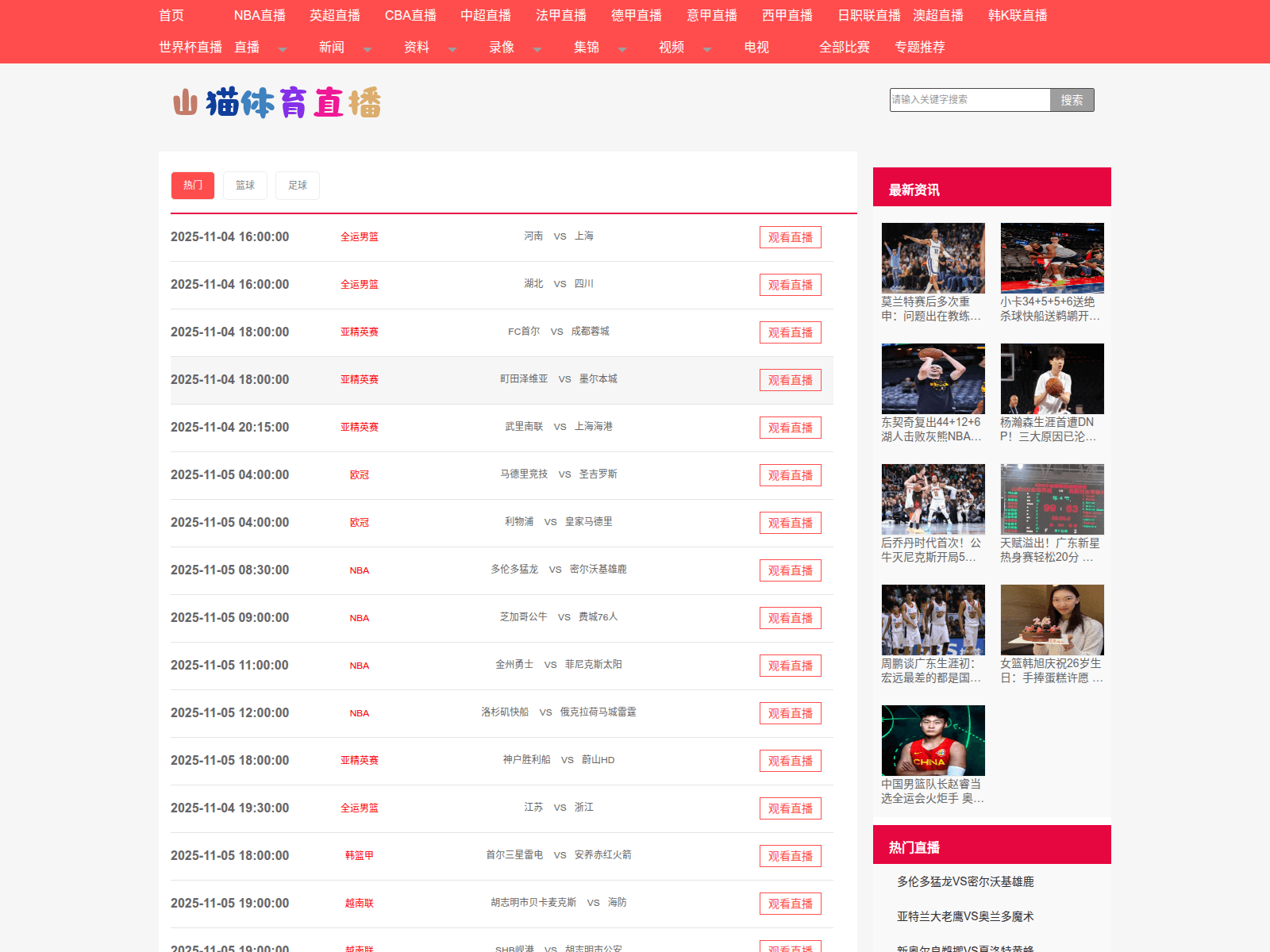
Task: Open the 东契奇 44+12+6 news thumbnail
Action: tap(933, 378)
